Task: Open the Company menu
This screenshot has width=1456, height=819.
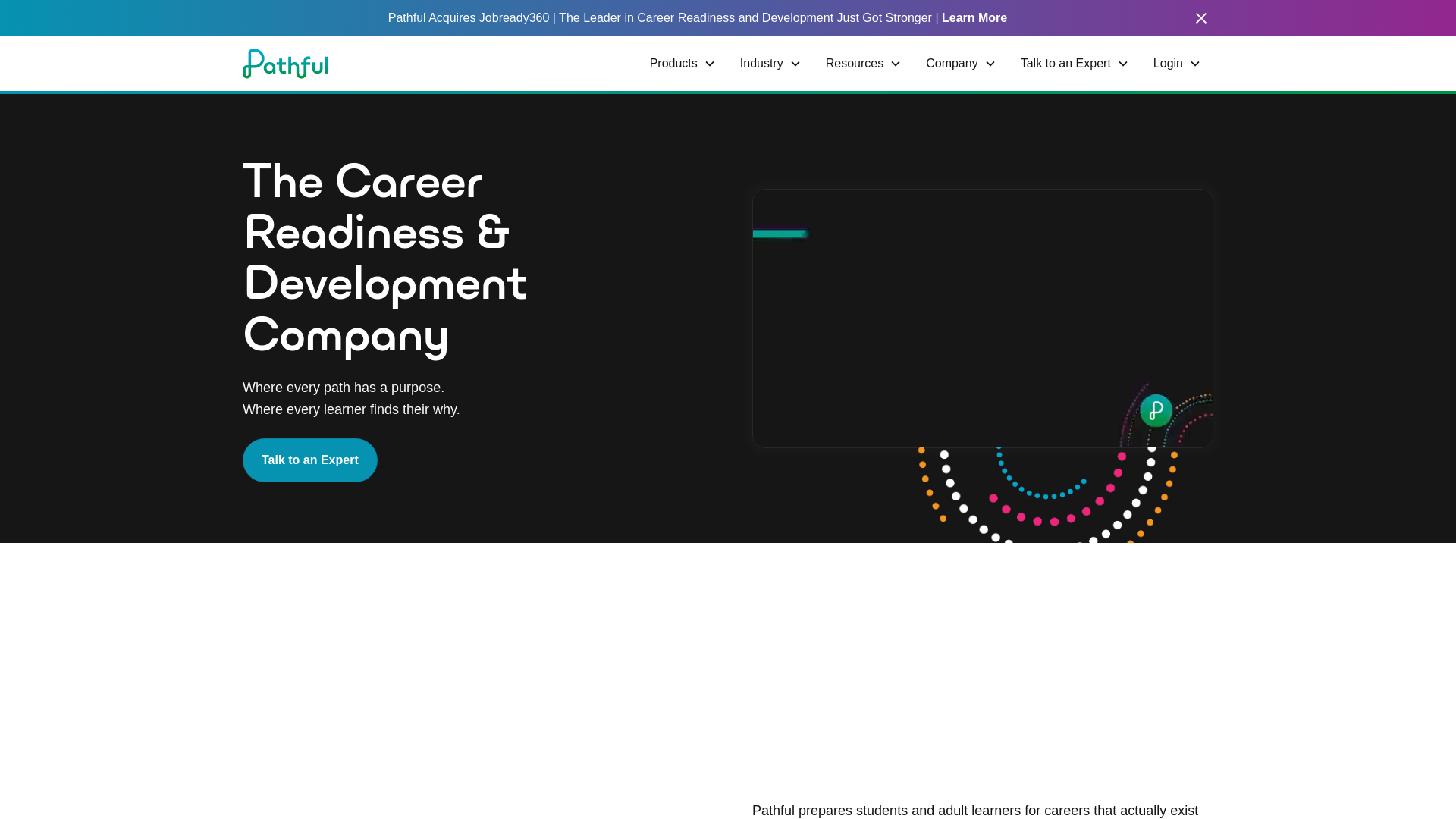Action: point(952,64)
